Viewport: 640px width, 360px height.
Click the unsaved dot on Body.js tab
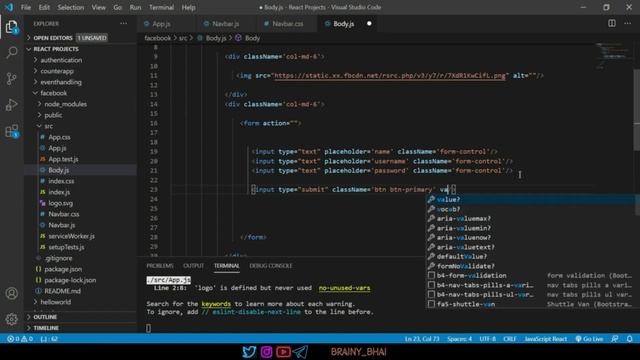coord(369,24)
